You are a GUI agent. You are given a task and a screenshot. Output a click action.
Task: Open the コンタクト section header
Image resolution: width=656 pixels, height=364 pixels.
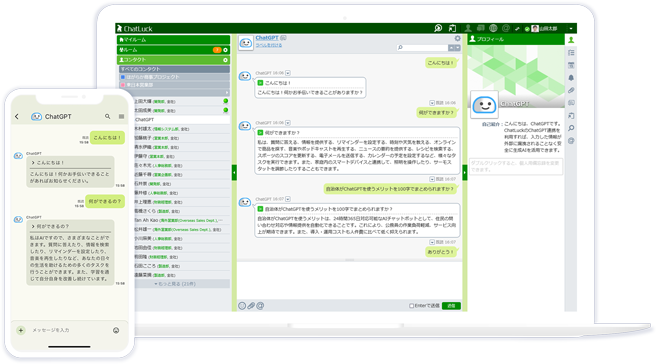pos(173,60)
